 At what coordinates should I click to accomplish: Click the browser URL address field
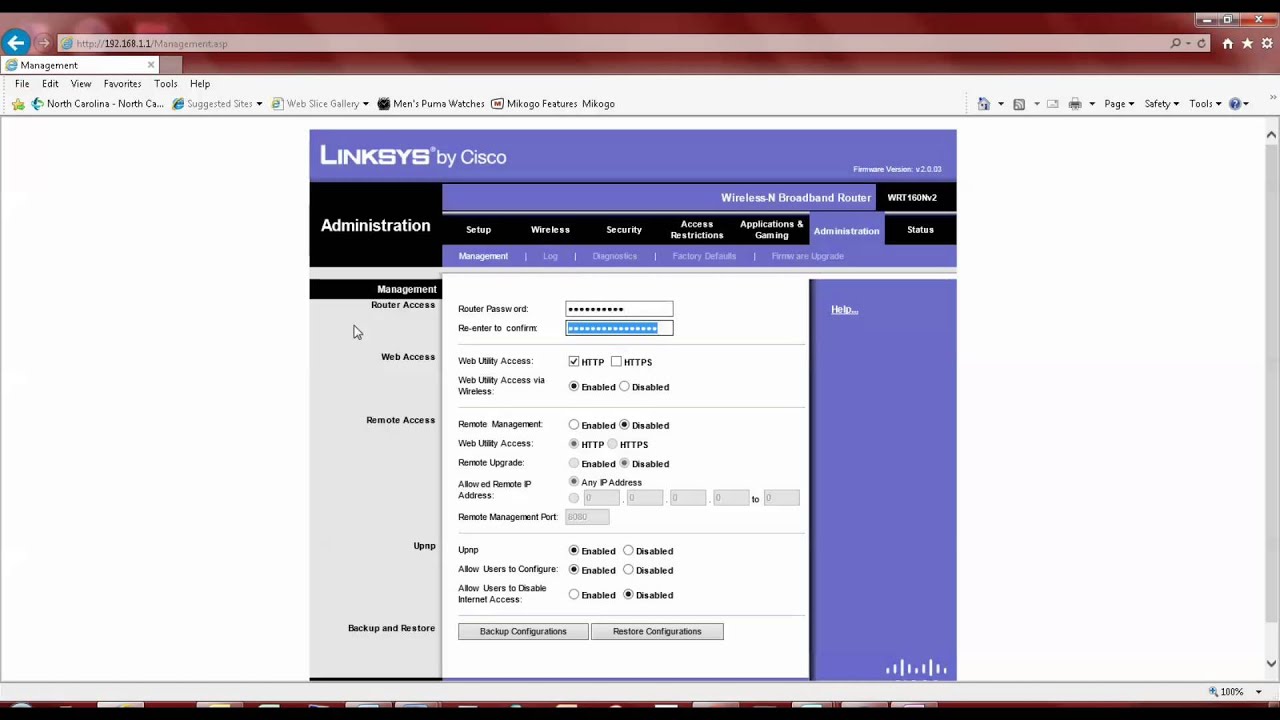[x=613, y=44]
